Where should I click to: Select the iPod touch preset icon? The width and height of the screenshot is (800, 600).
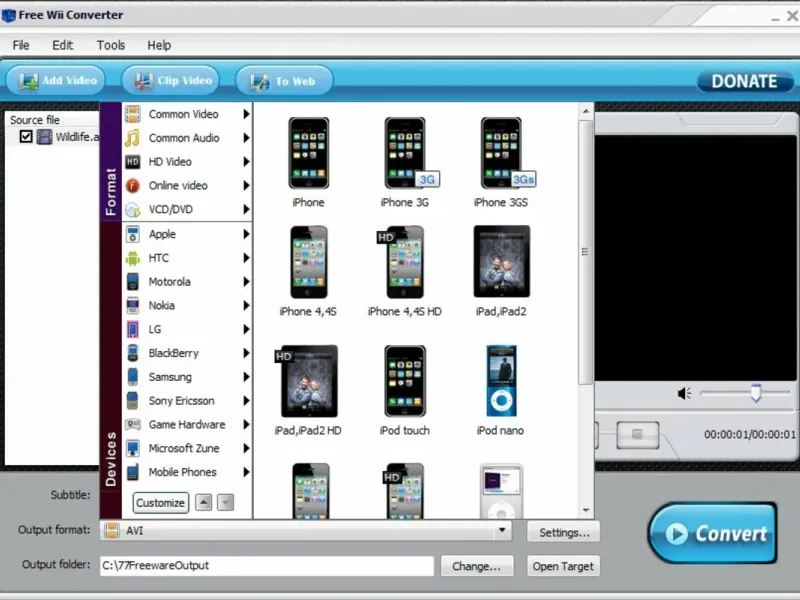point(405,381)
